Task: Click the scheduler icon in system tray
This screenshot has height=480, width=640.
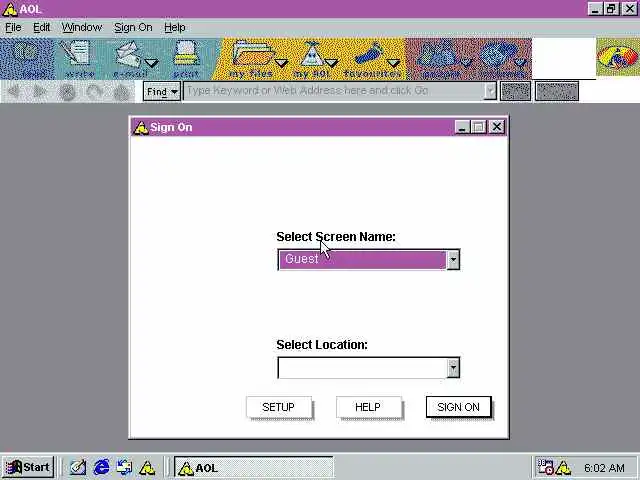Action: [545, 467]
